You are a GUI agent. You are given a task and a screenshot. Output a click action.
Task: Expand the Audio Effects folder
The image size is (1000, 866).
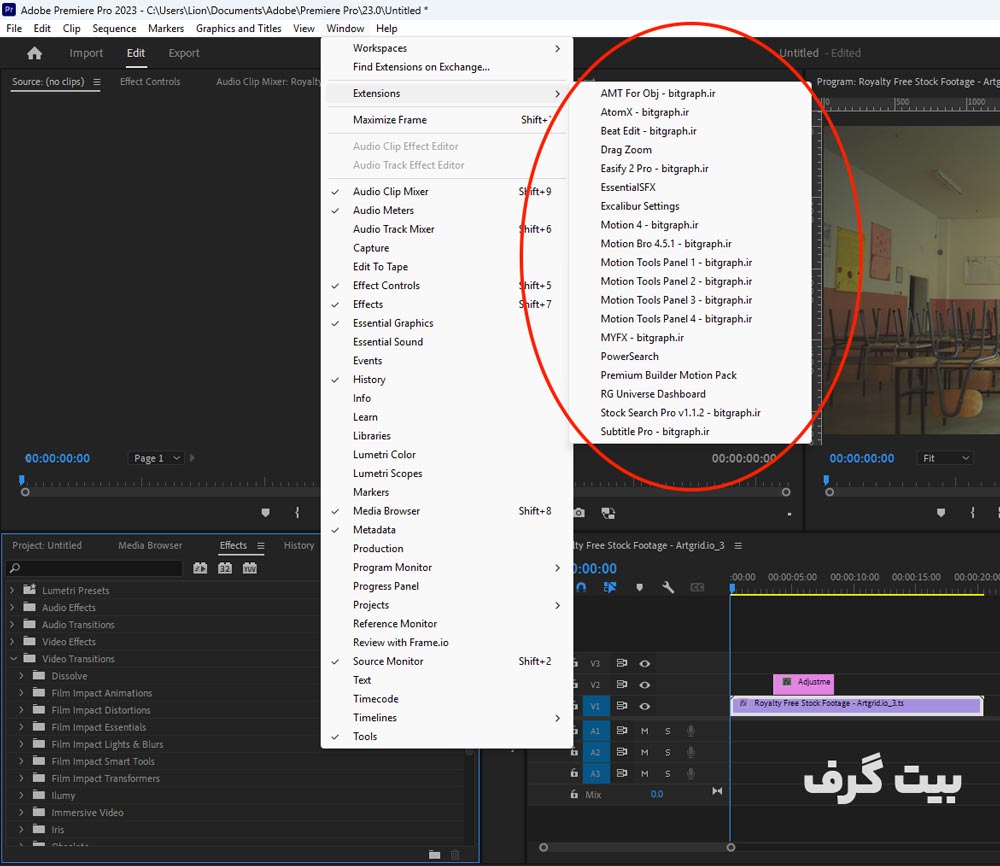[x=12, y=608]
